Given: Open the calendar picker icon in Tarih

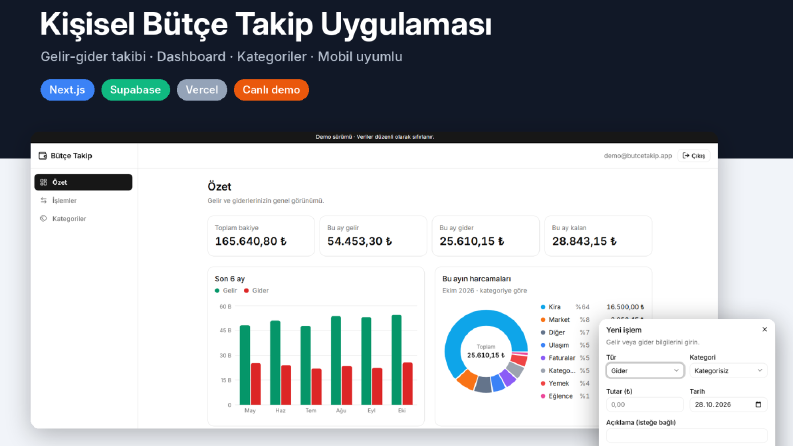Looking at the screenshot, I should tap(758, 405).
